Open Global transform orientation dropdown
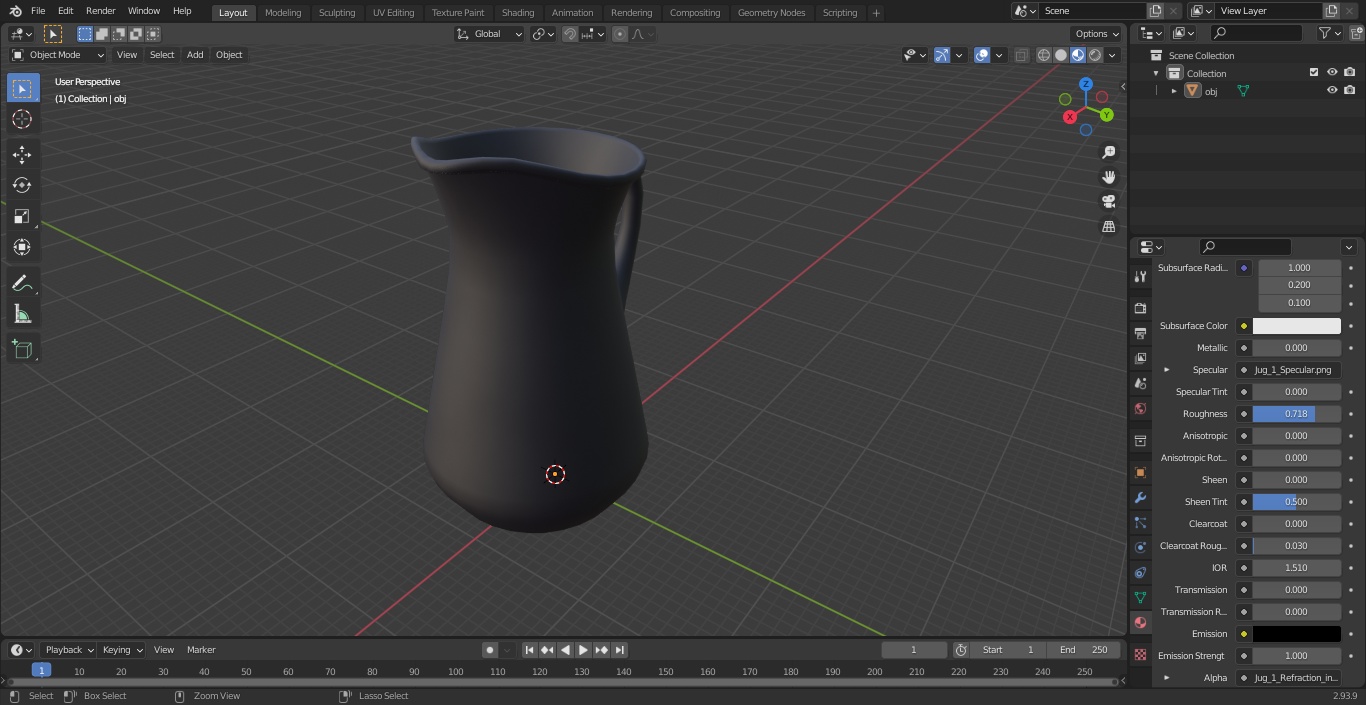The height and width of the screenshot is (705, 1366). [x=489, y=34]
